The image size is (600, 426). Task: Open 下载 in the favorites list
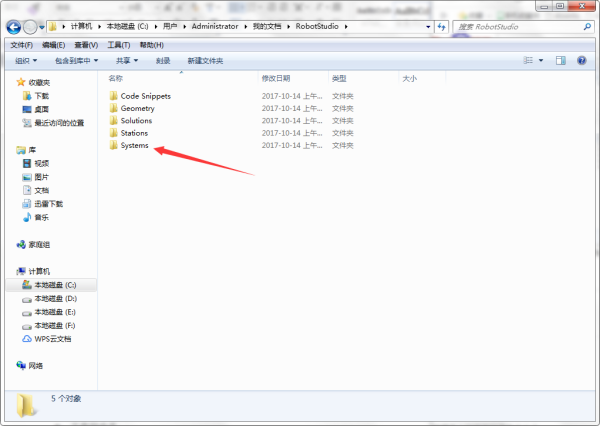click(x=42, y=96)
